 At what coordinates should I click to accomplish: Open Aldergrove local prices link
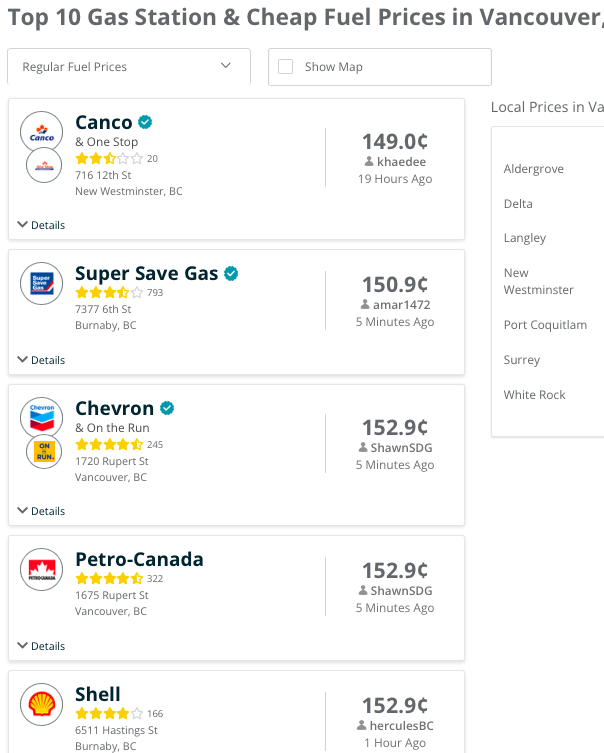pyautogui.click(x=534, y=169)
